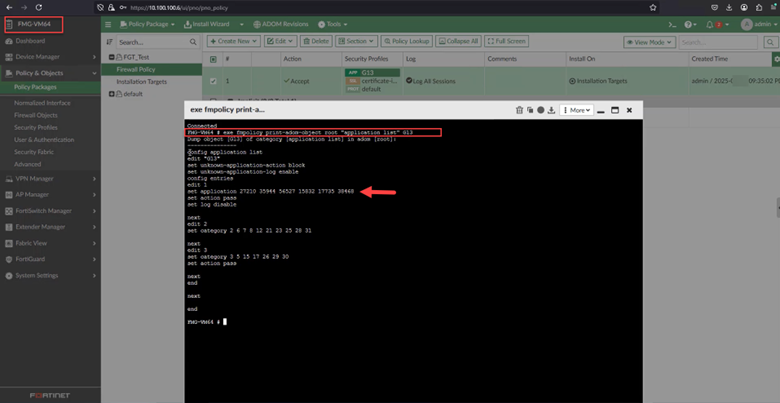Expand VPN Manager
Image resolution: width=780 pixels, height=403 pixels.
(x=50, y=179)
